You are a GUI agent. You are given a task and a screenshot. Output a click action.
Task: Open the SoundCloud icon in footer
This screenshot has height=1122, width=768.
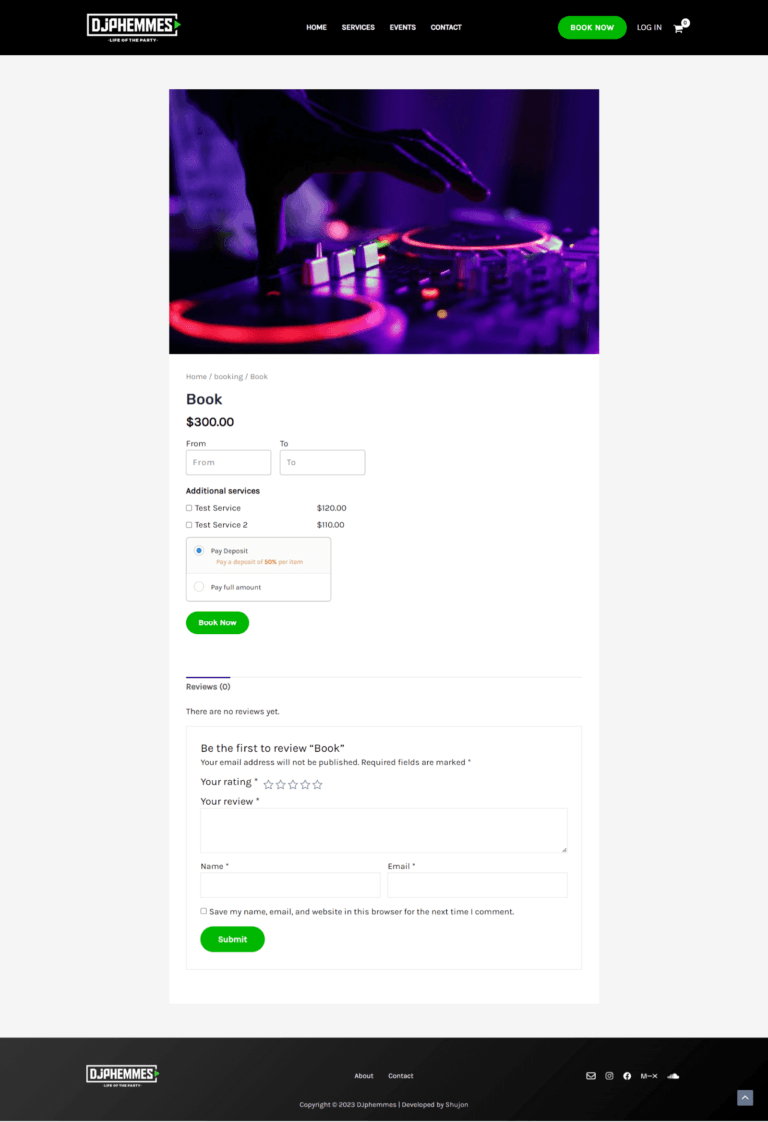pos(673,1075)
